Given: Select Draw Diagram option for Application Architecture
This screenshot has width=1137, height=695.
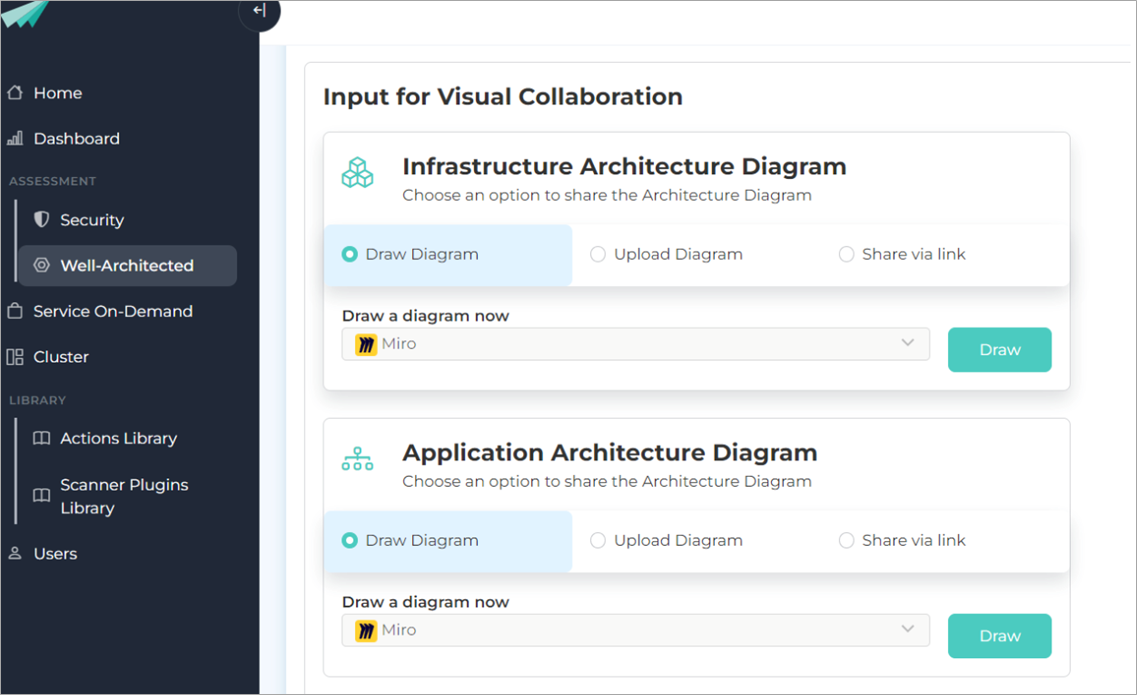Looking at the screenshot, I should point(349,540).
